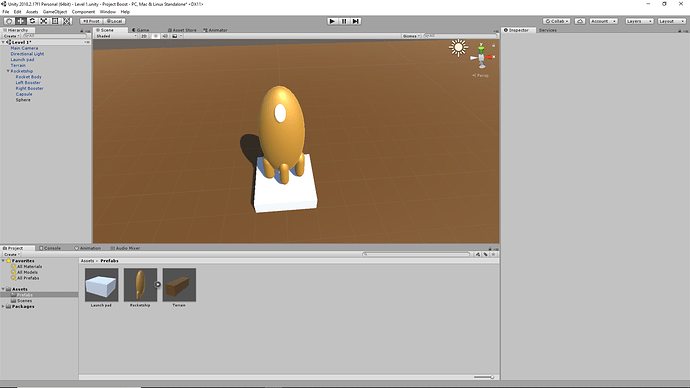Open the Project panel Create dropdown
Image resolution: width=690 pixels, height=388 pixels.
pos(11,254)
